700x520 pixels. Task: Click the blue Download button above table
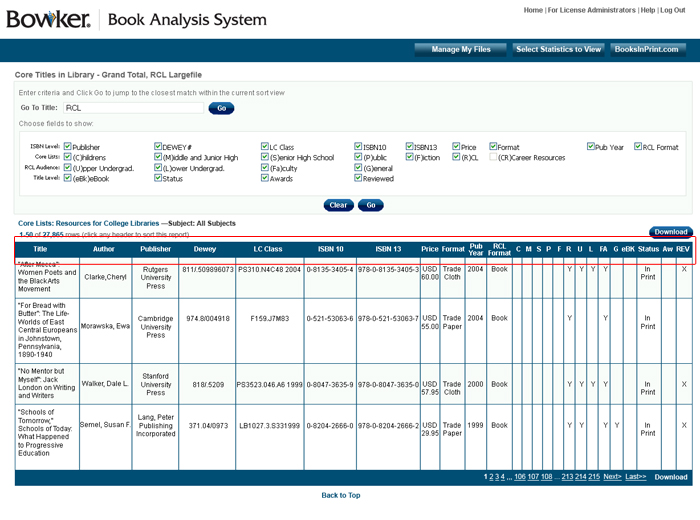tap(671, 232)
